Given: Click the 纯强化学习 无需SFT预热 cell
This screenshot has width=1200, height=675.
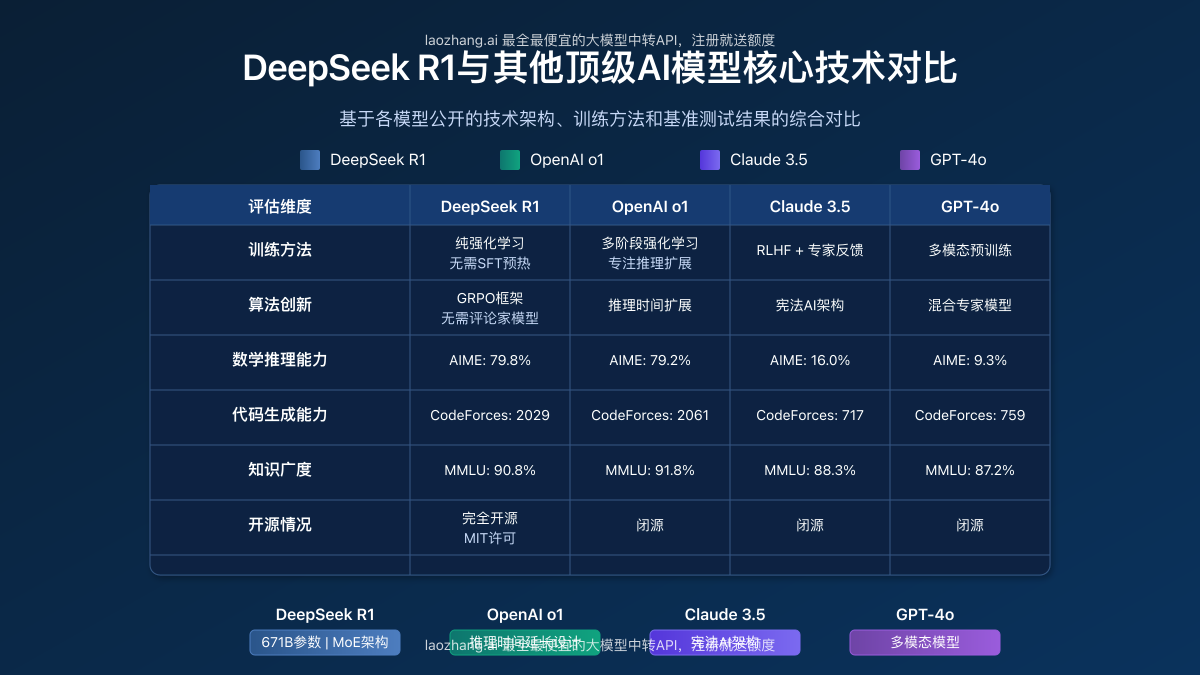Looking at the screenshot, I should point(490,253).
